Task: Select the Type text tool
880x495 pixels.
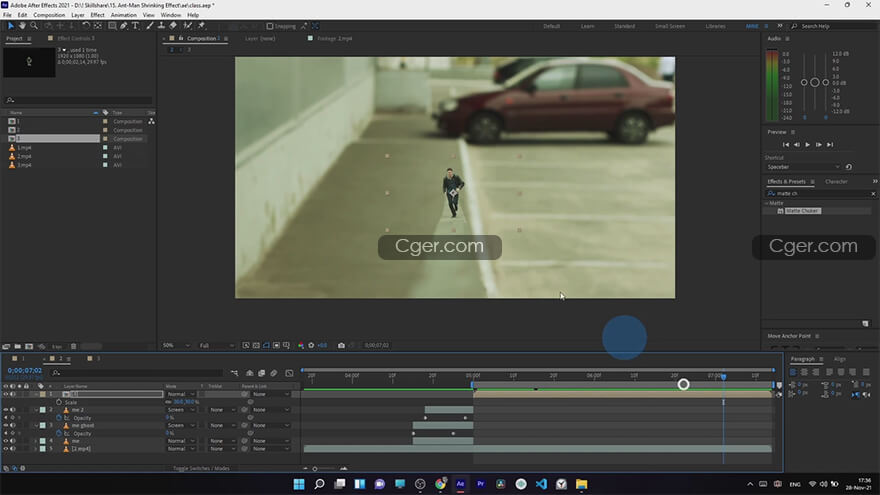Action: (x=135, y=26)
